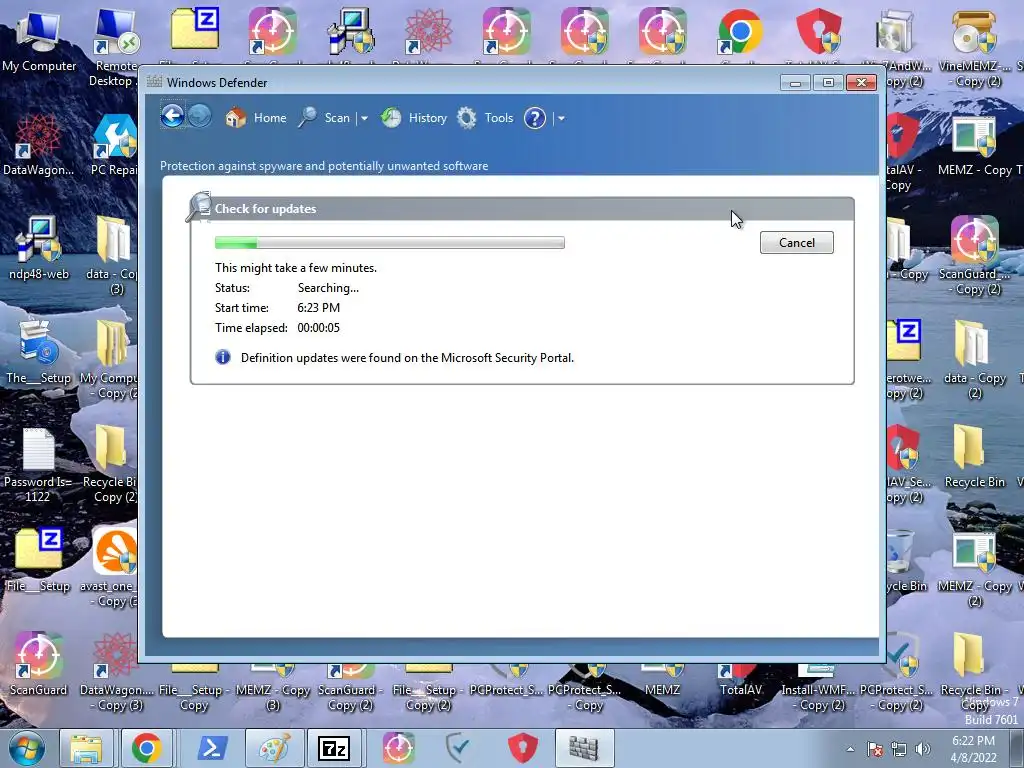Click the info icon beside definition updates message
The image size is (1024, 768).
[223, 357]
